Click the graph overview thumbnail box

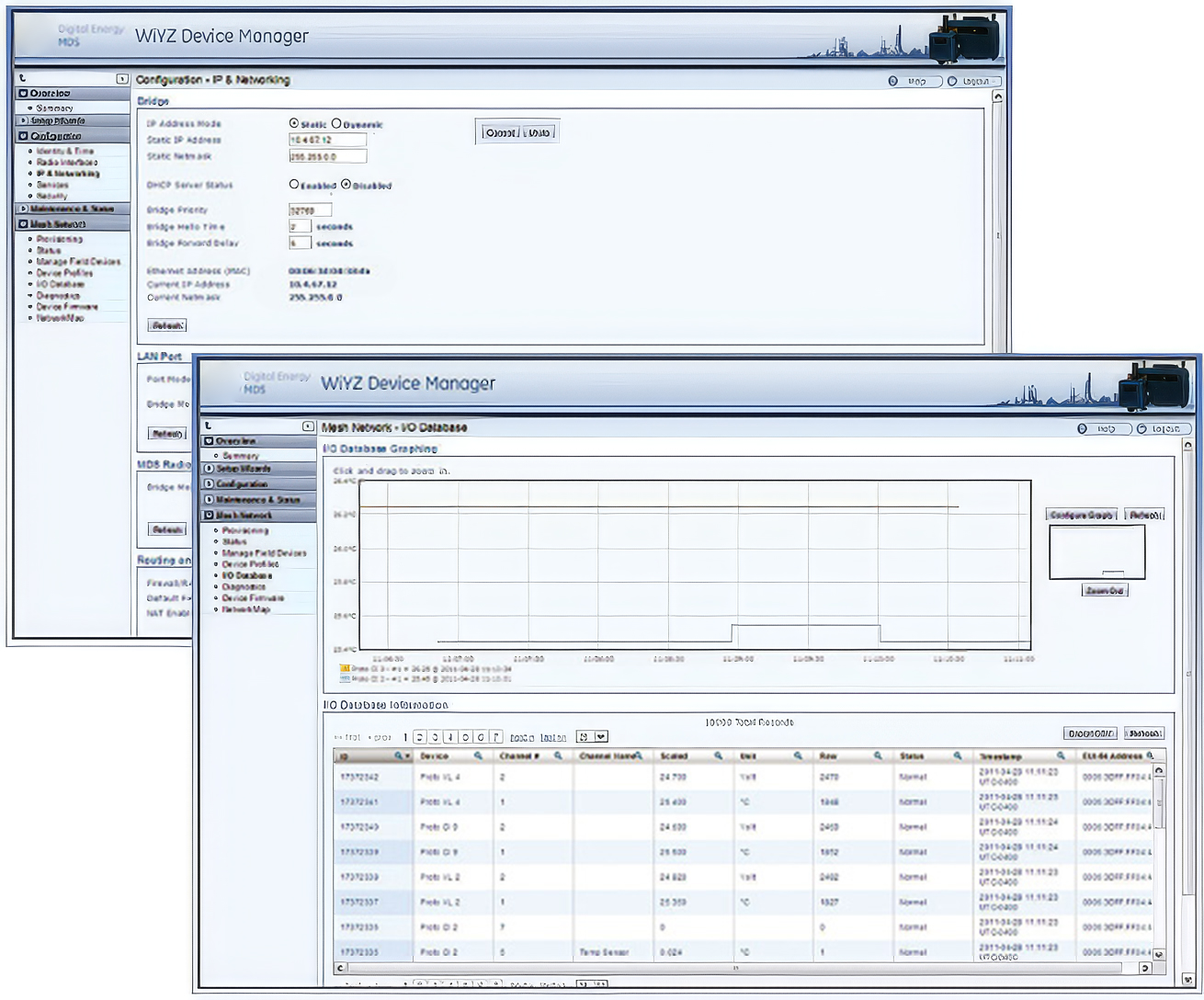point(1097,551)
